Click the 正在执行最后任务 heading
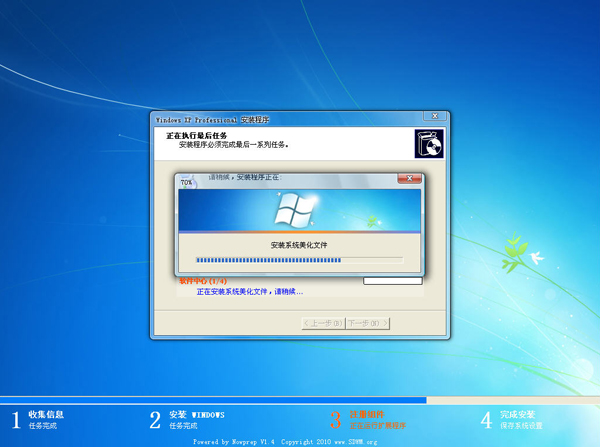 click(x=196, y=135)
